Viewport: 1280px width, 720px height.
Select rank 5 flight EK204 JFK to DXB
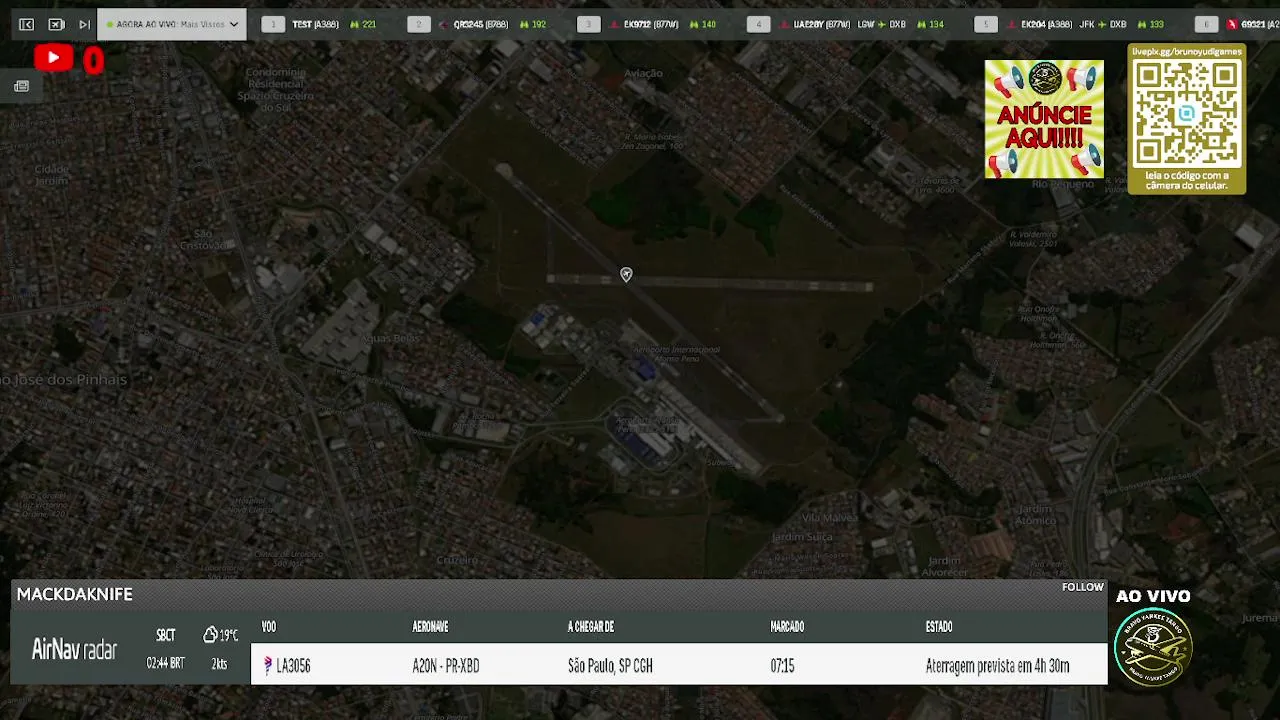pos(1075,24)
